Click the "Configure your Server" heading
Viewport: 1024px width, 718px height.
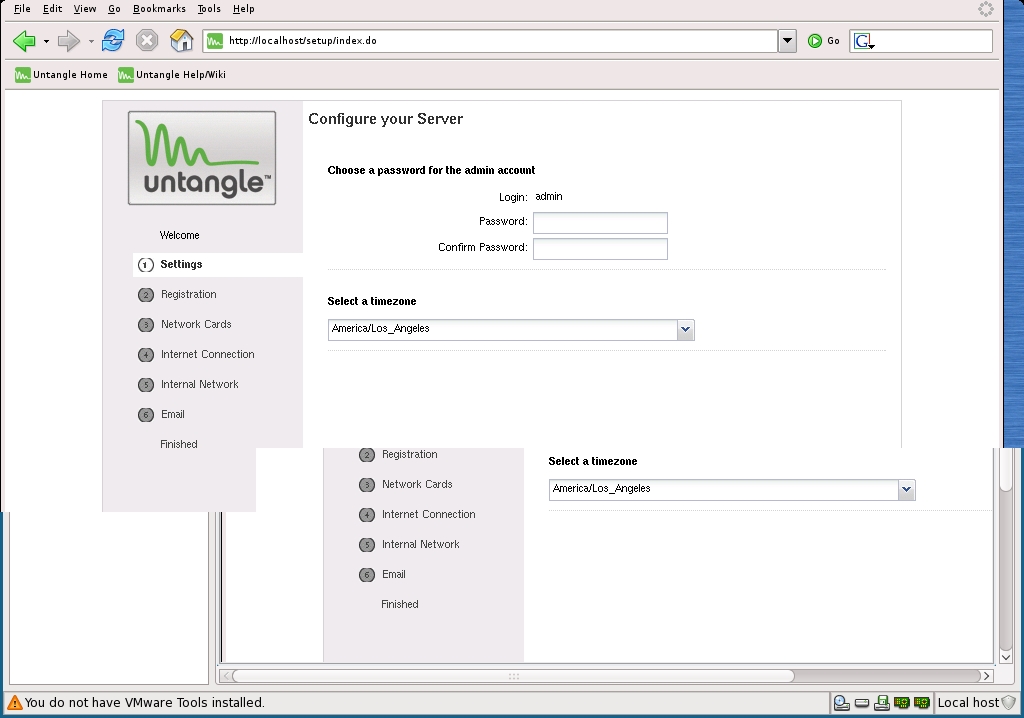pyautogui.click(x=385, y=119)
